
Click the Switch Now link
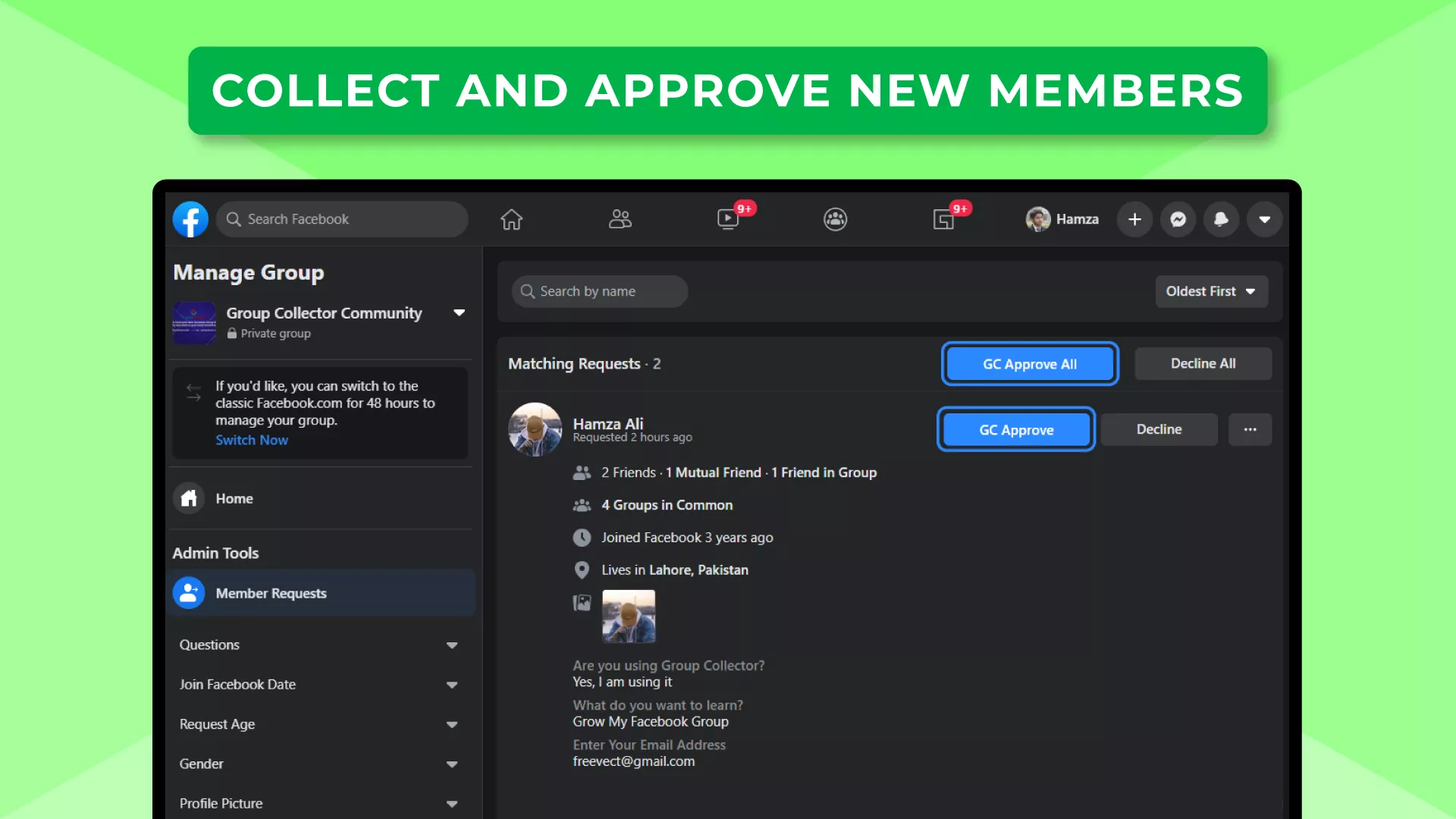[x=251, y=440]
